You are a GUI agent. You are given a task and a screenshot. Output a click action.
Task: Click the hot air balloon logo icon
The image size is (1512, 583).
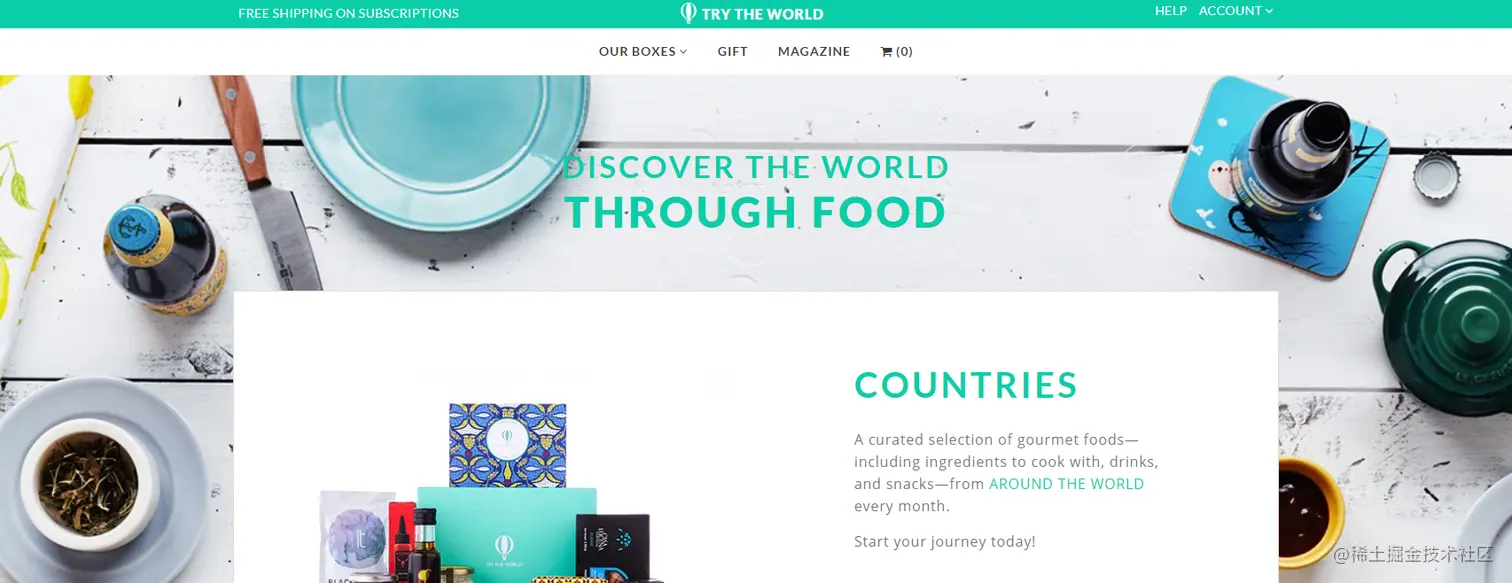tap(688, 13)
